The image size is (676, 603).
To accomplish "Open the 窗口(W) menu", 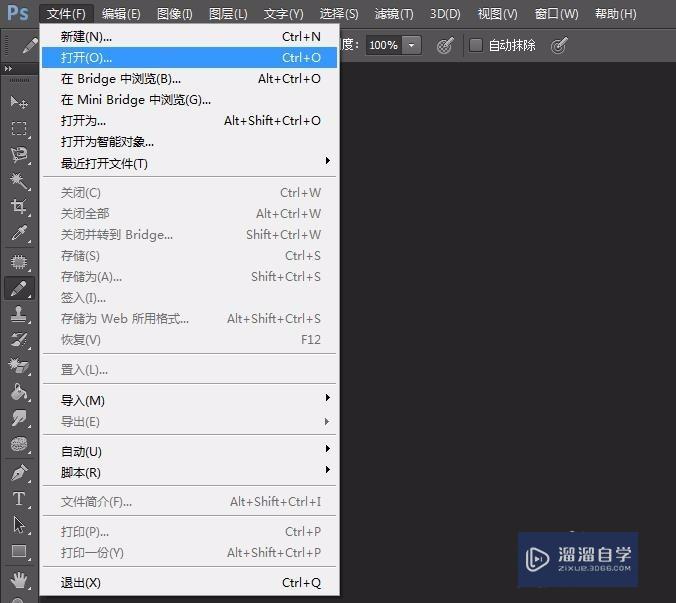I will click(556, 14).
